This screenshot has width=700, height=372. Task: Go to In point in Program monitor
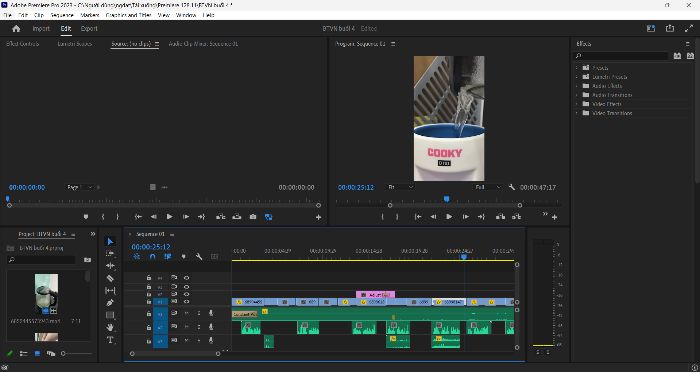pyautogui.click(x=418, y=217)
